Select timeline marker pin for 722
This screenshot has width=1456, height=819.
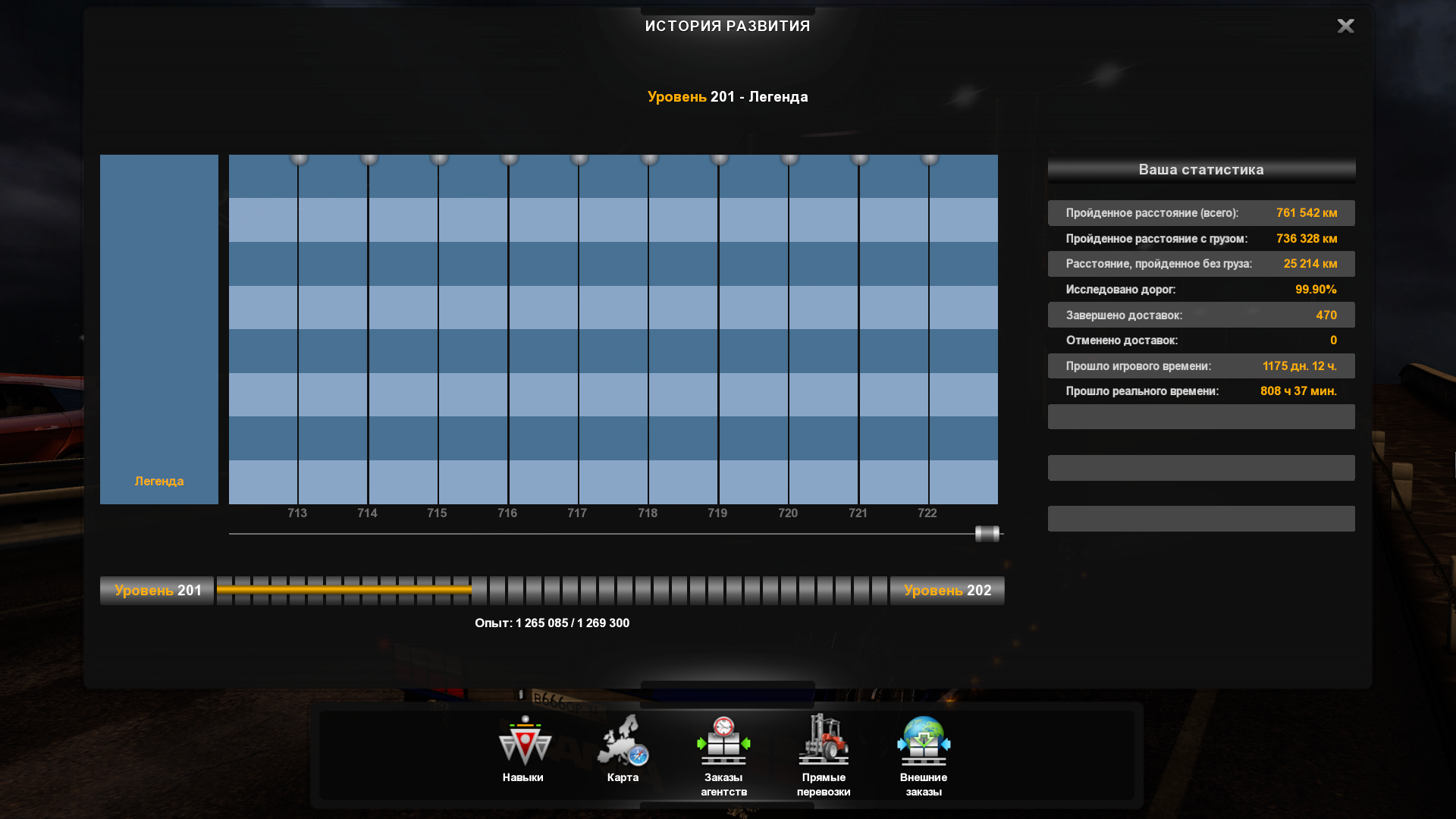click(x=930, y=158)
